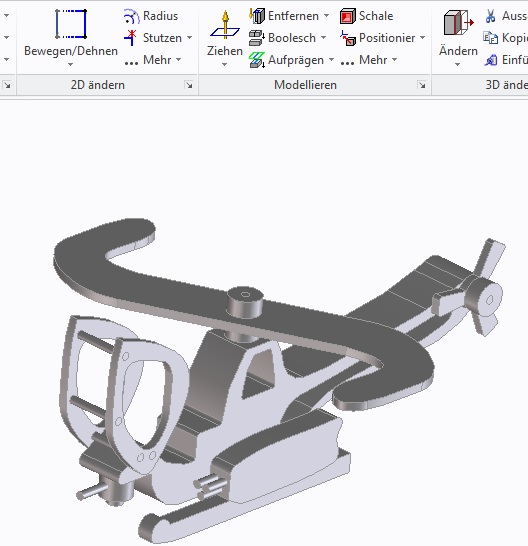Select the Stutzen trim icon
This screenshot has width=528, height=546.
[x=131, y=37]
